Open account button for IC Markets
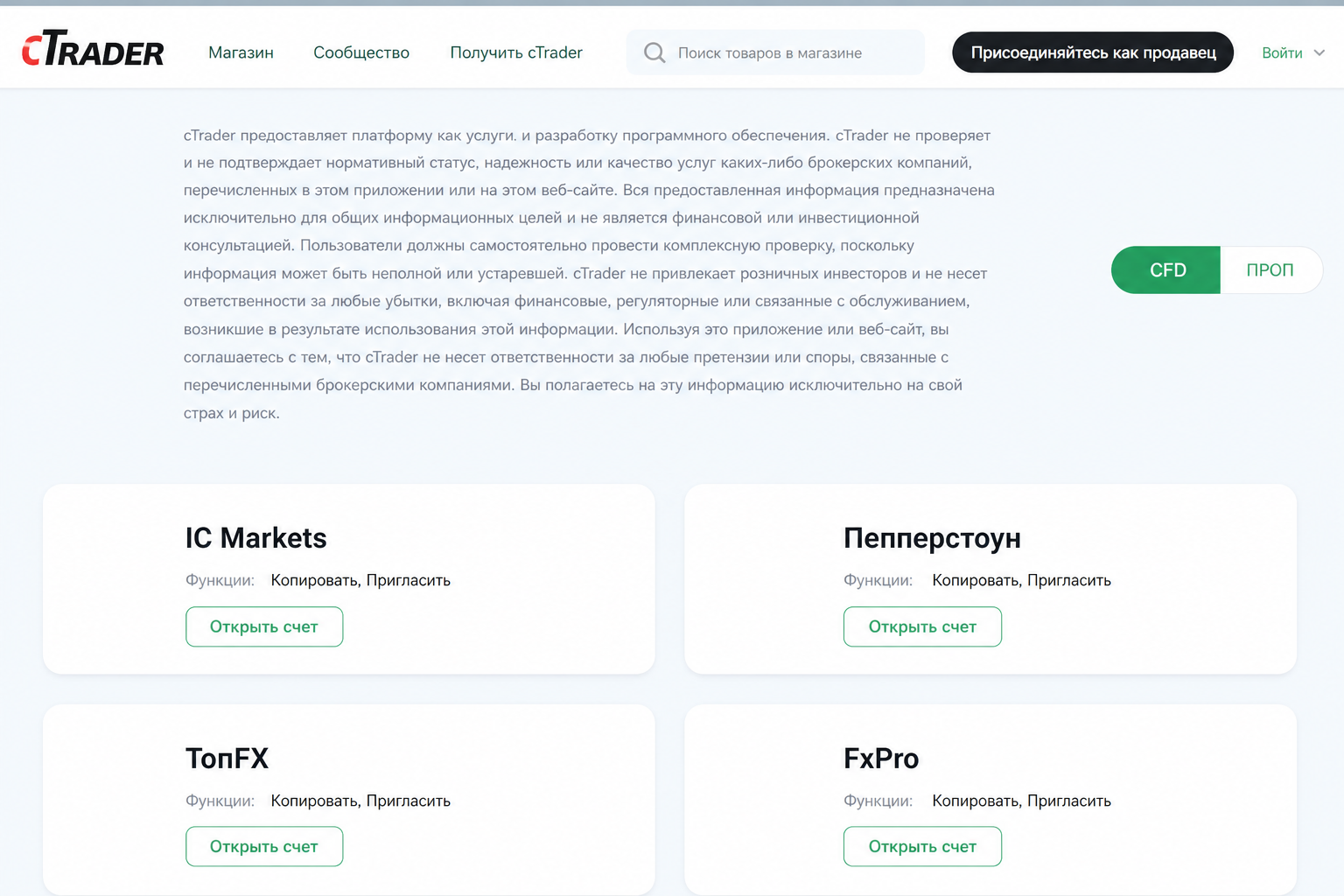Viewport: 1344px width, 896px height. click(x=264, y=626)
